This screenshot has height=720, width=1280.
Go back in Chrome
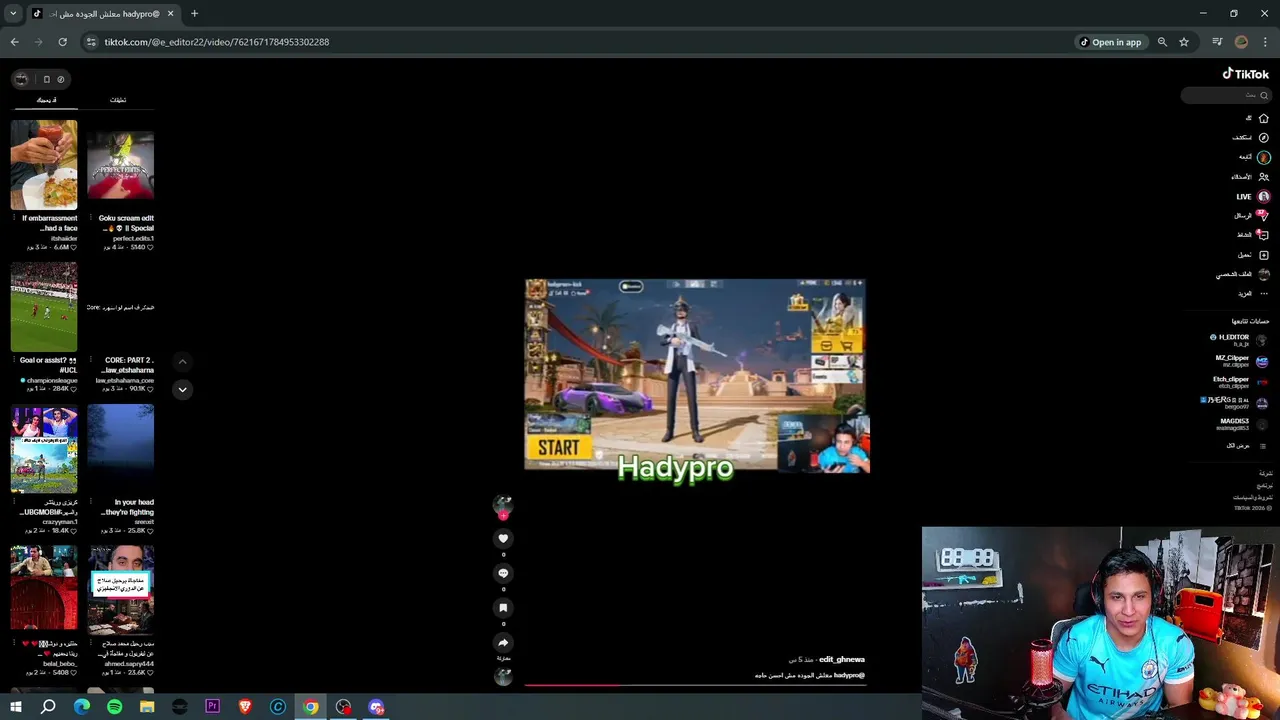14,42
